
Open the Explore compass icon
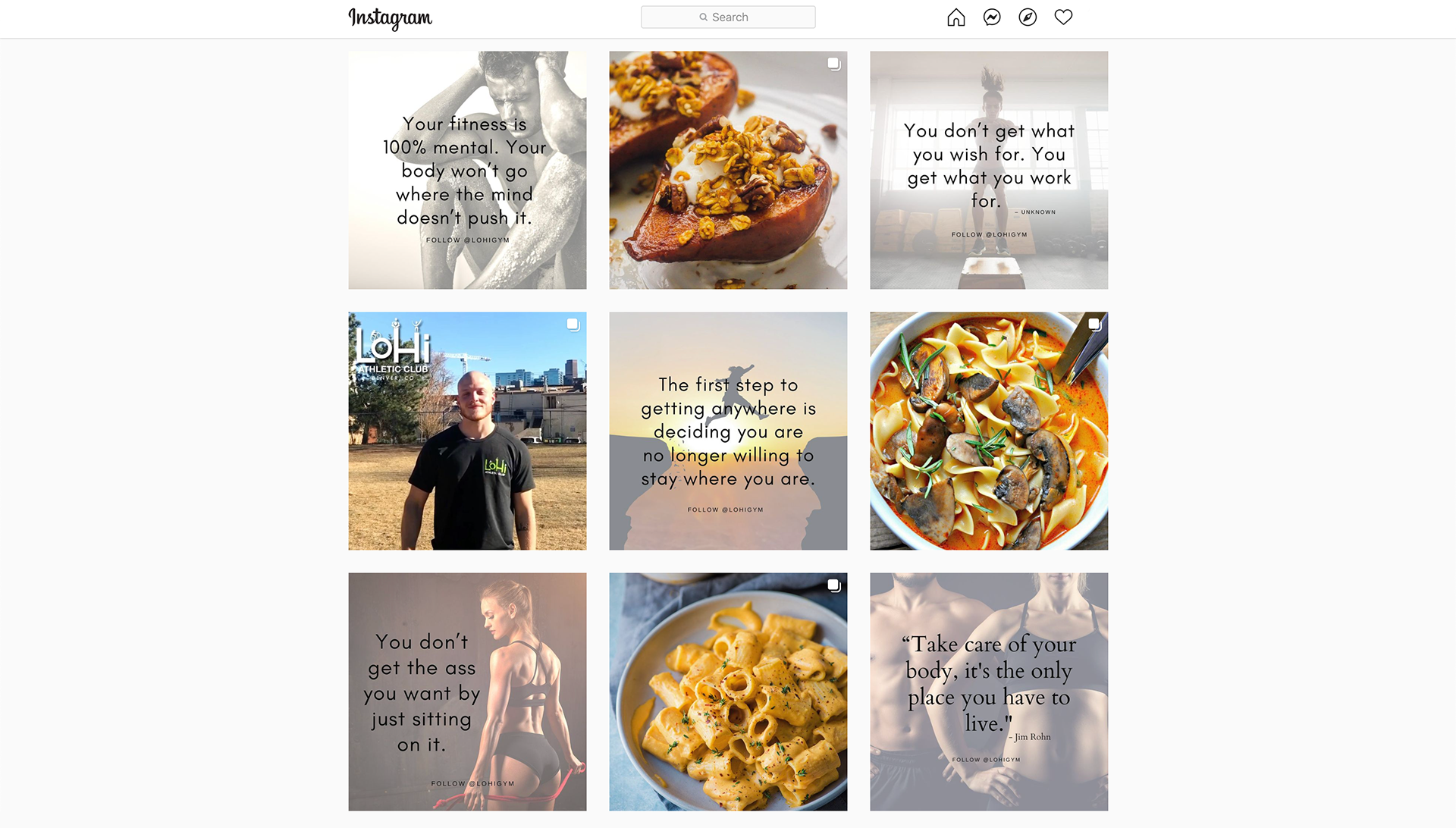1028,17
